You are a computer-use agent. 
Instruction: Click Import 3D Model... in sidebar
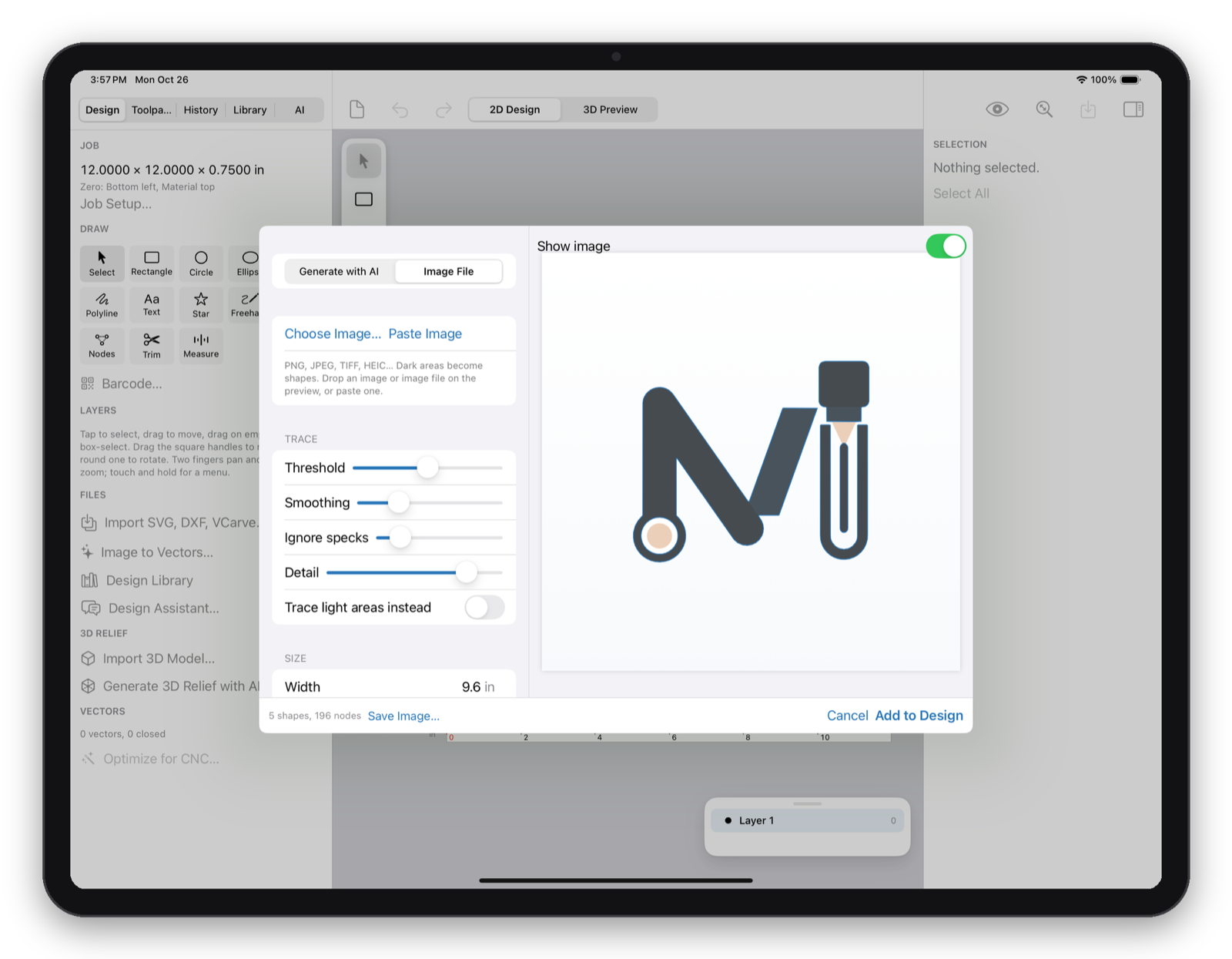148,659
